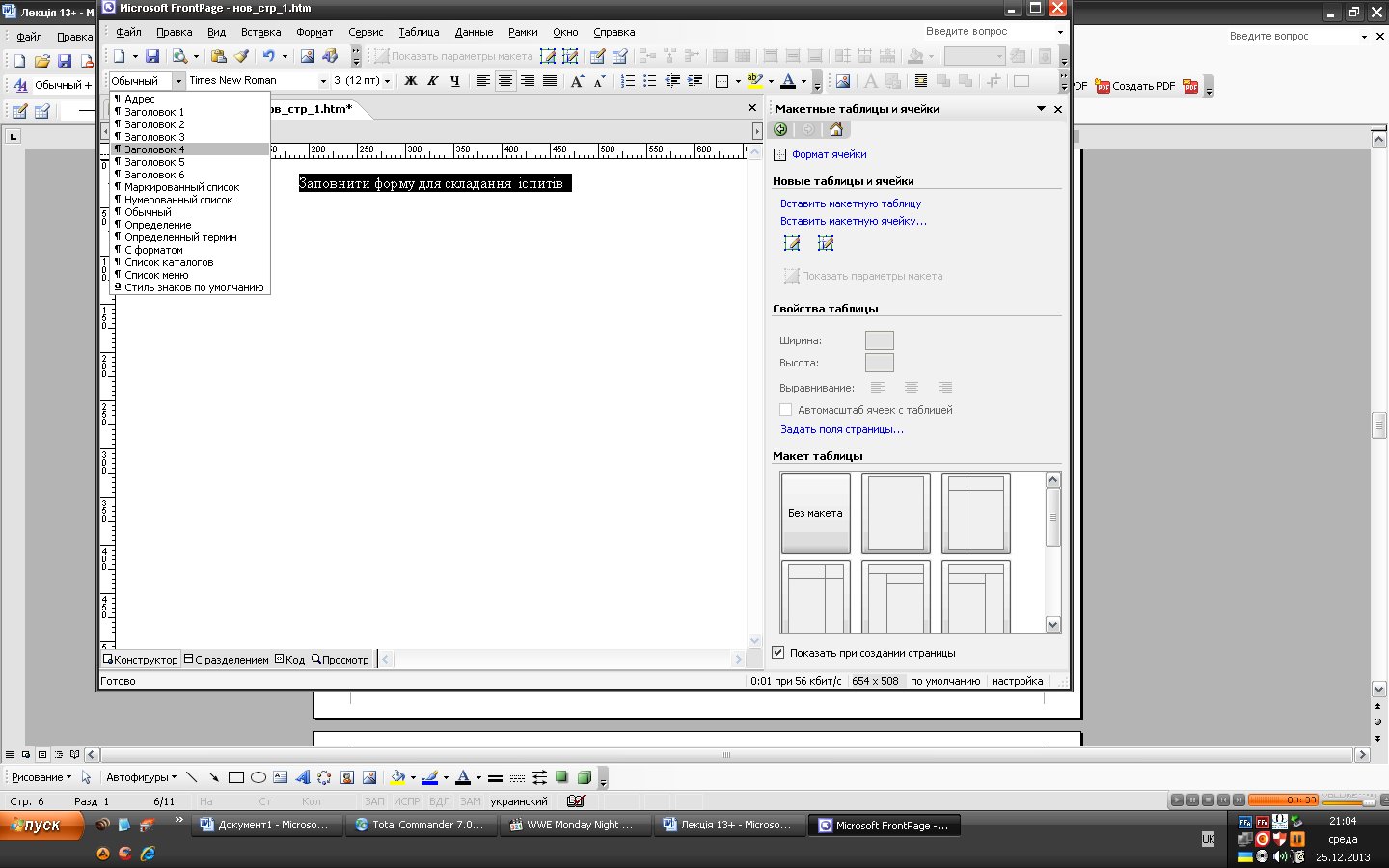Screen dimensions: 1389x868
Task: Open the font color picker arrow
Action: (803, 81)
